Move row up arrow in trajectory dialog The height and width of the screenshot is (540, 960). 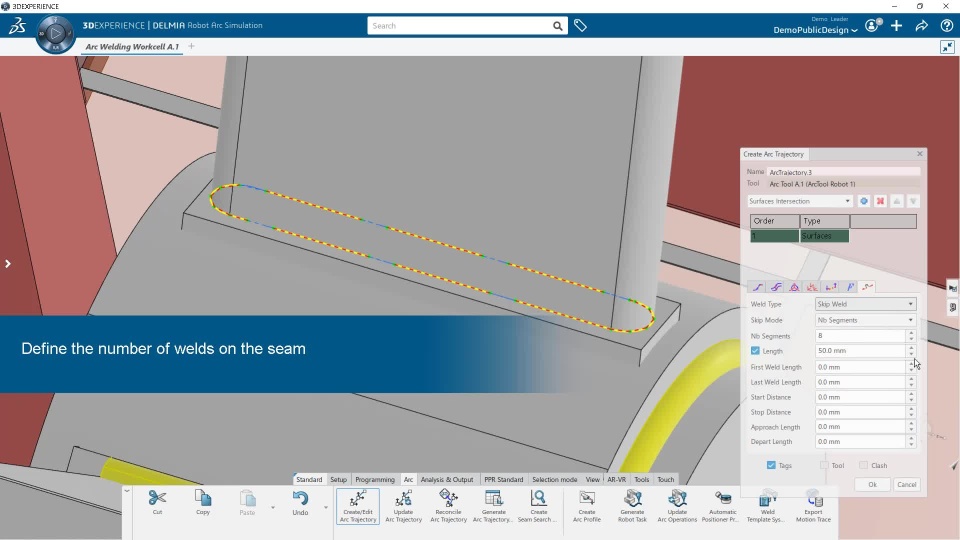tap(897, 201)
